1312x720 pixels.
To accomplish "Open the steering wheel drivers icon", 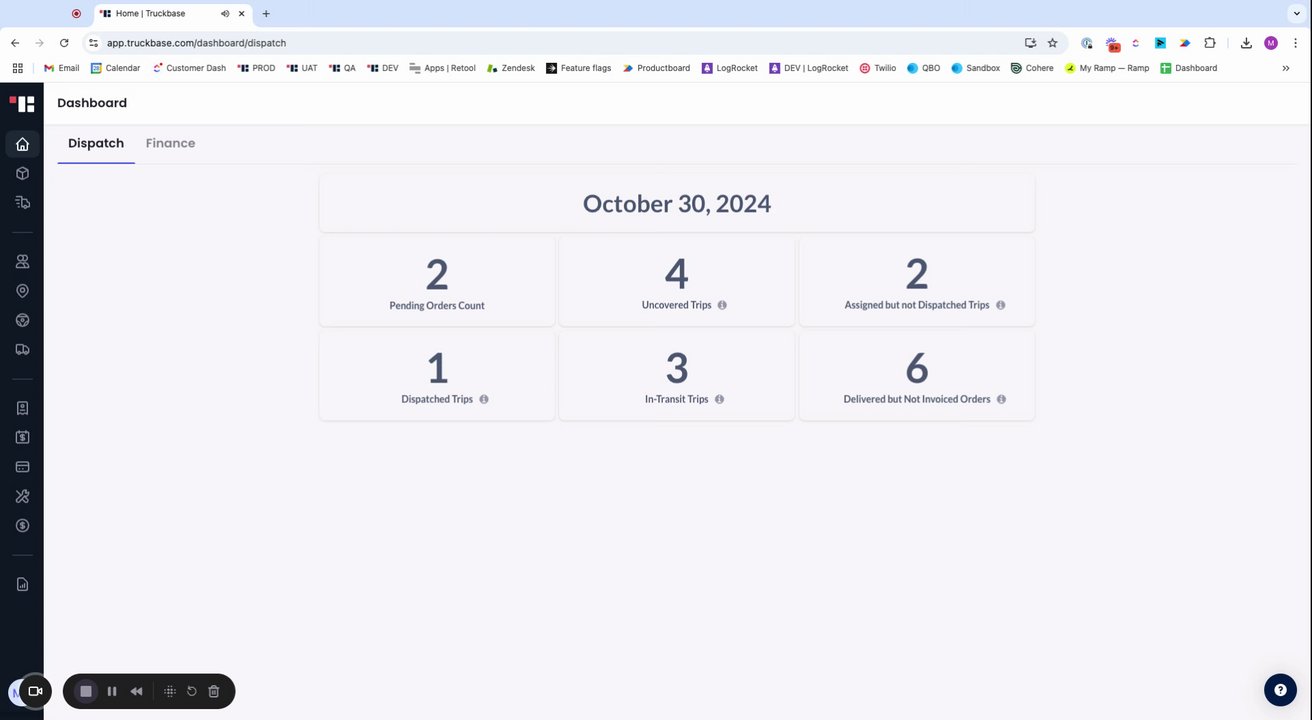I will [x=22, y=320].
